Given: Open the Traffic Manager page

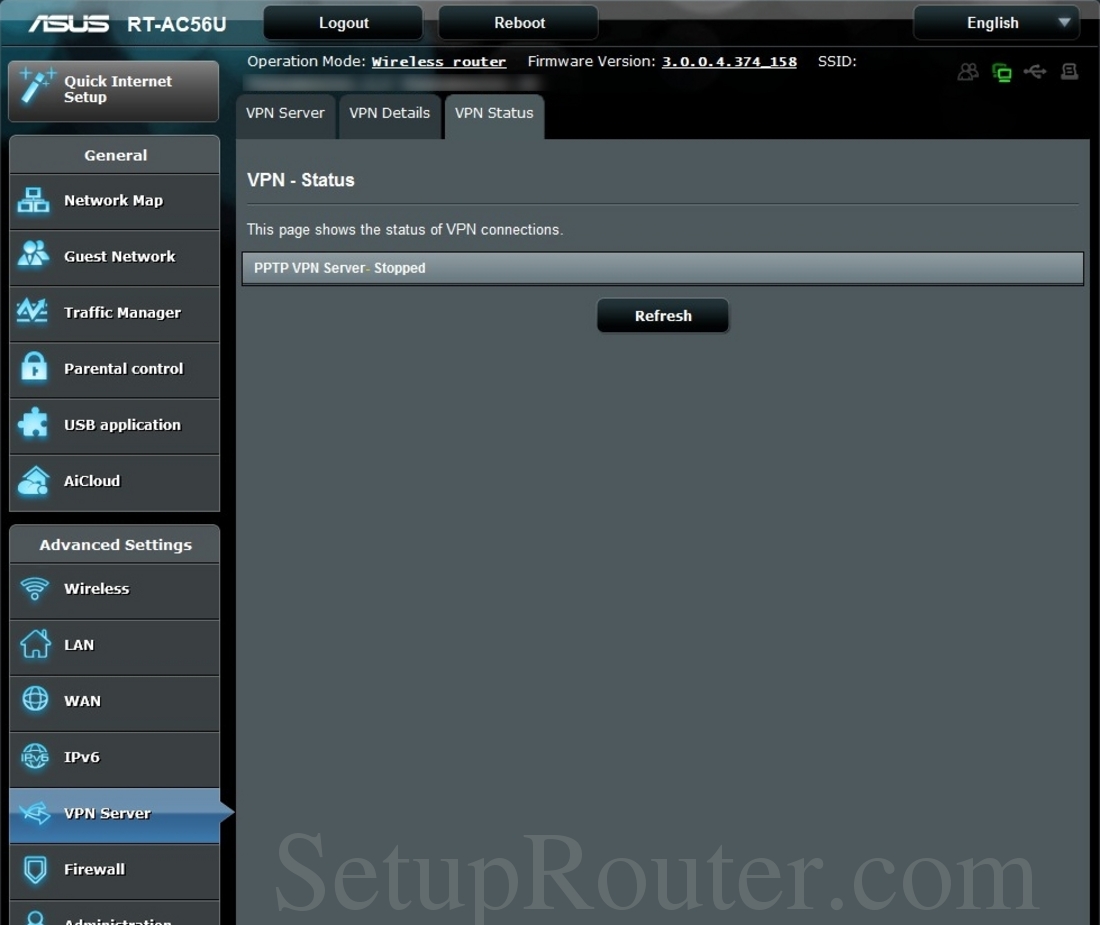Looking at the screenshot, I should 114,313.
